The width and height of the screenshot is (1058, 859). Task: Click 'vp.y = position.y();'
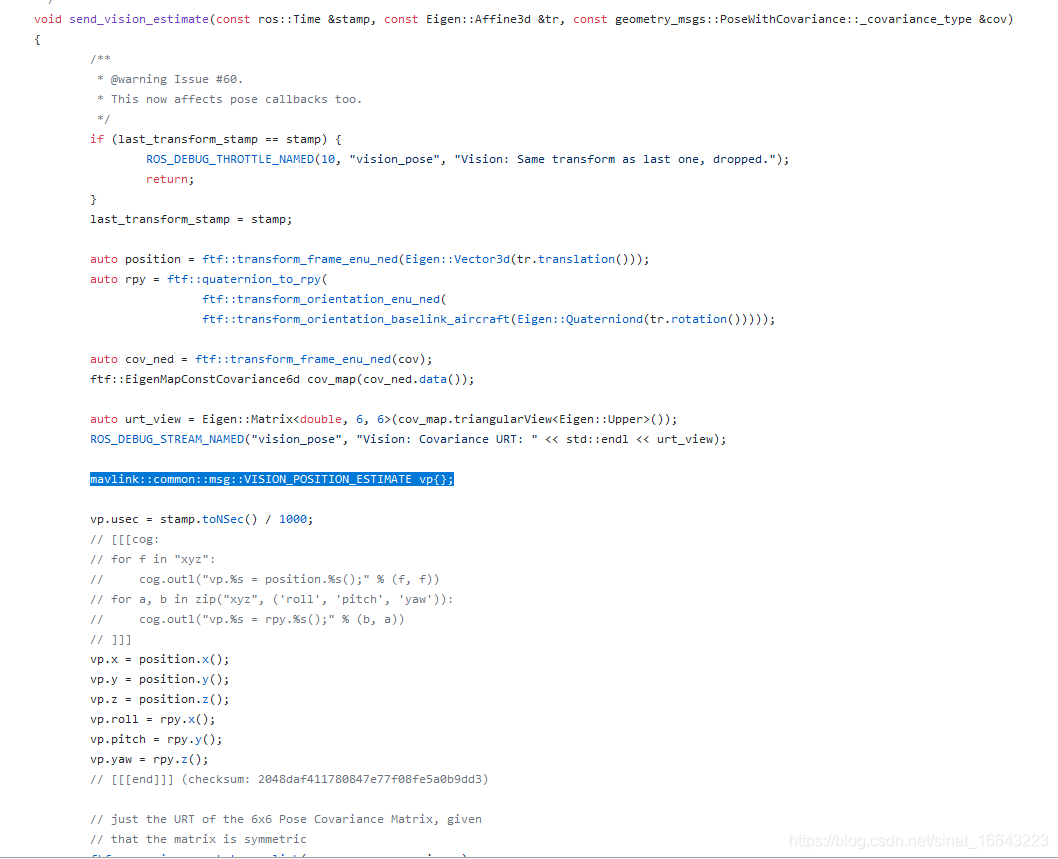tap(160, 679)
